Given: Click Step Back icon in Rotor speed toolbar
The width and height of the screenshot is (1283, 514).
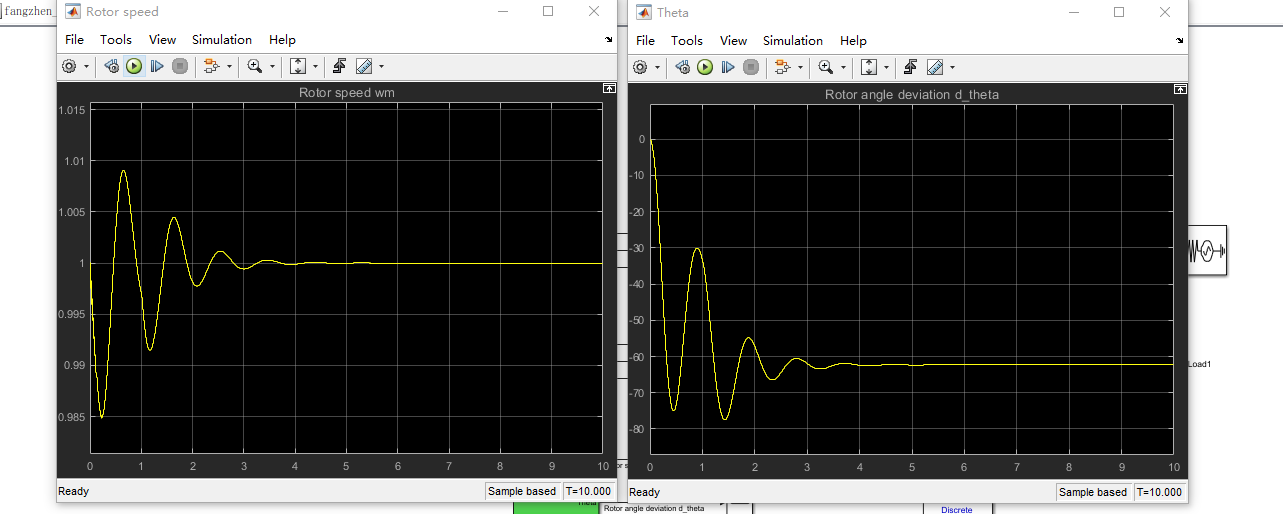Looking at the screenshot, I should pyautogui.click(x=112, y=66).
